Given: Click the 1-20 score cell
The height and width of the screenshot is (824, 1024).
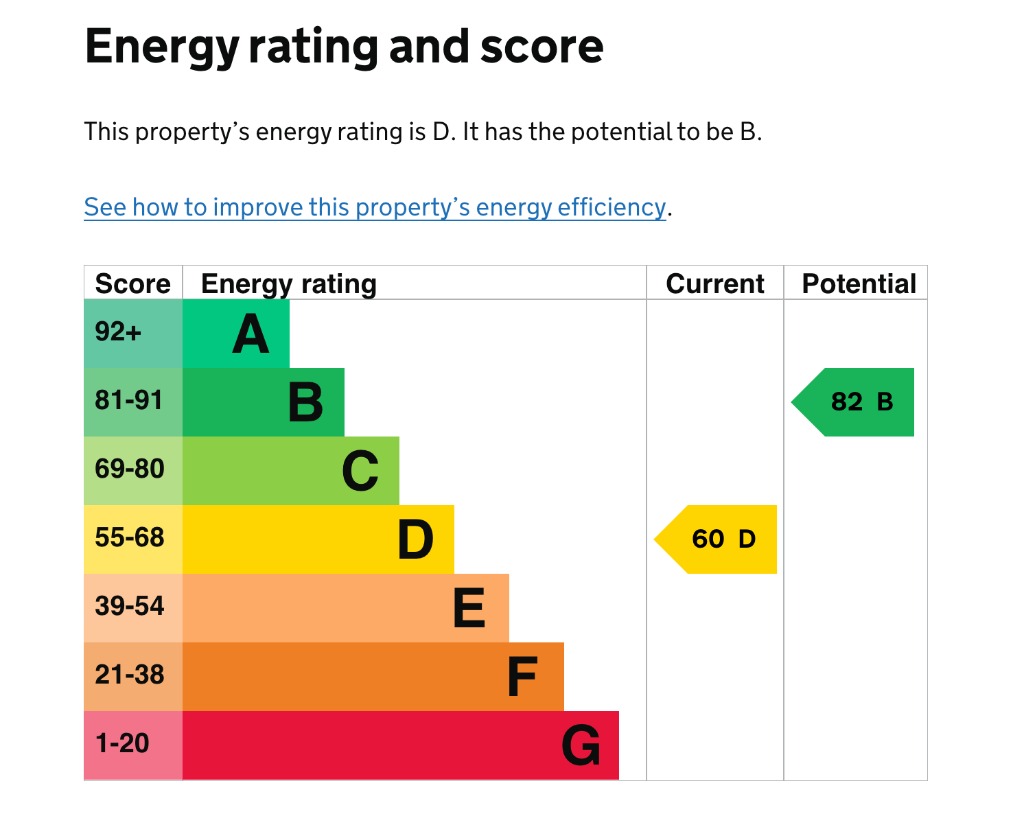Looking at the screenshot, I should [133, 745].
